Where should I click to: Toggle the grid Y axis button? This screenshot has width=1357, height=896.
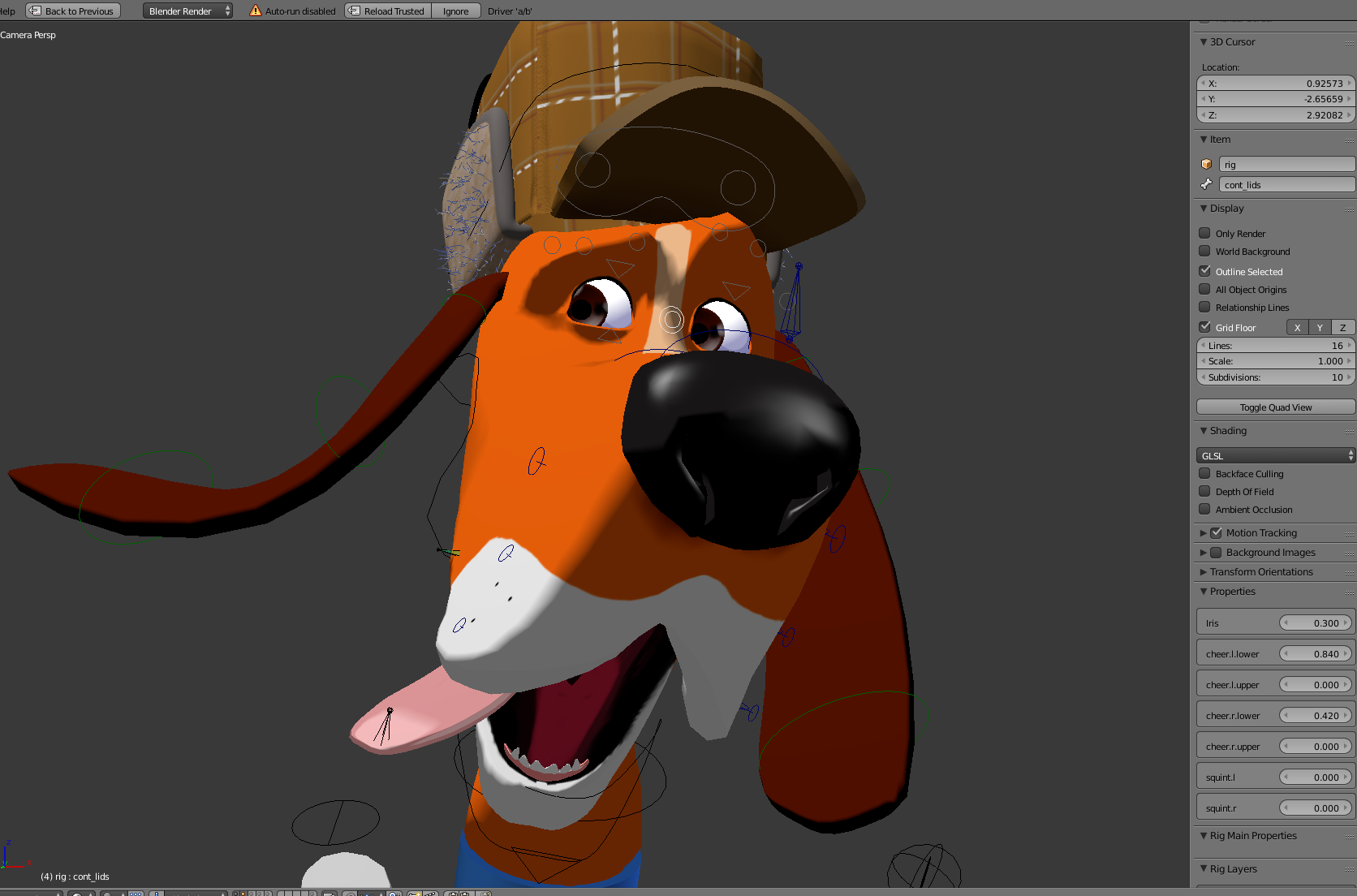click(x=1320, y=327)
